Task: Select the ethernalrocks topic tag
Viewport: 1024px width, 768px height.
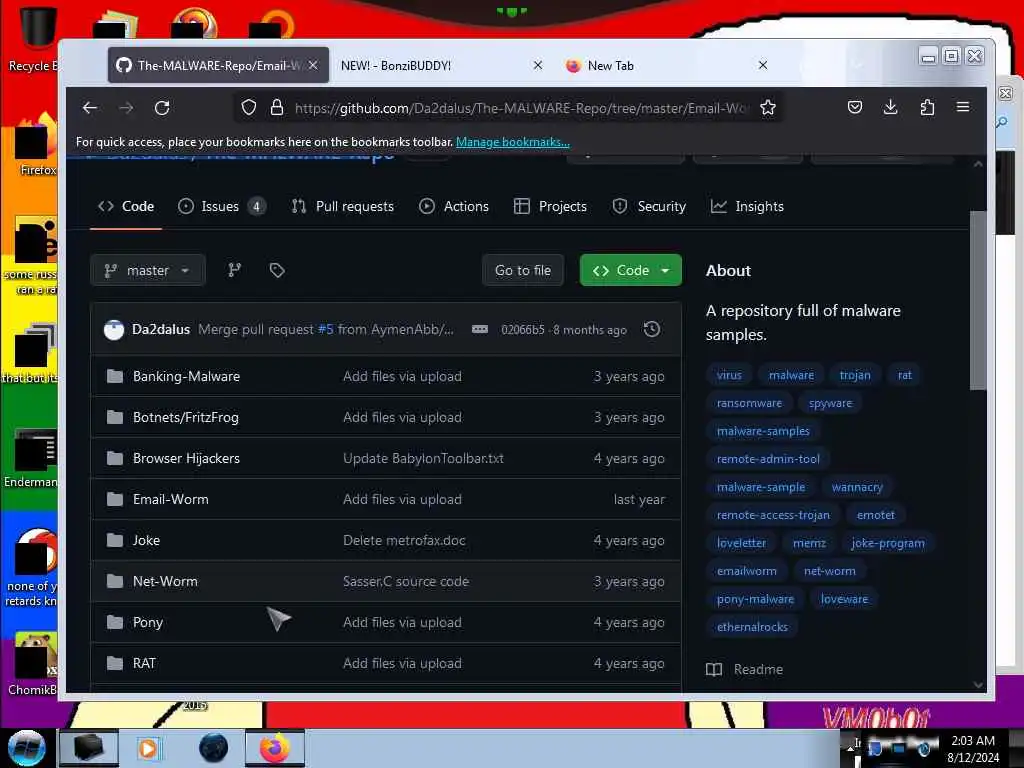Action: pyautogui.click(x=752, y=627)
